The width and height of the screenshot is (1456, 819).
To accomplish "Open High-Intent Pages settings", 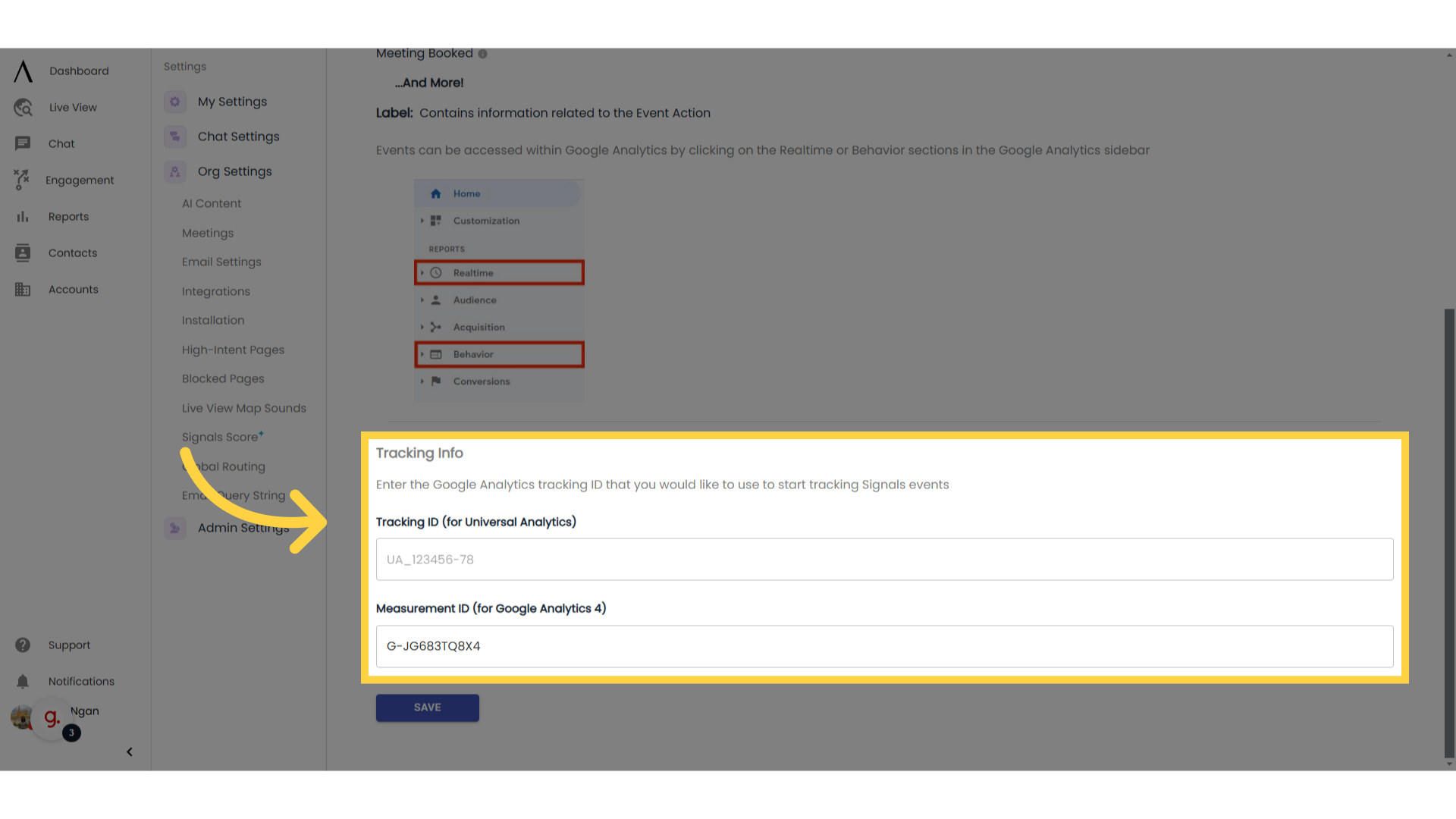I will tap(233, 350).
